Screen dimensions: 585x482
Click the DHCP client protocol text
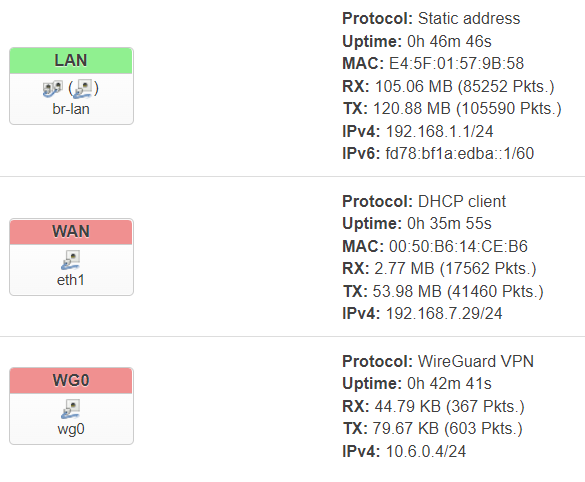coord(462,201)
